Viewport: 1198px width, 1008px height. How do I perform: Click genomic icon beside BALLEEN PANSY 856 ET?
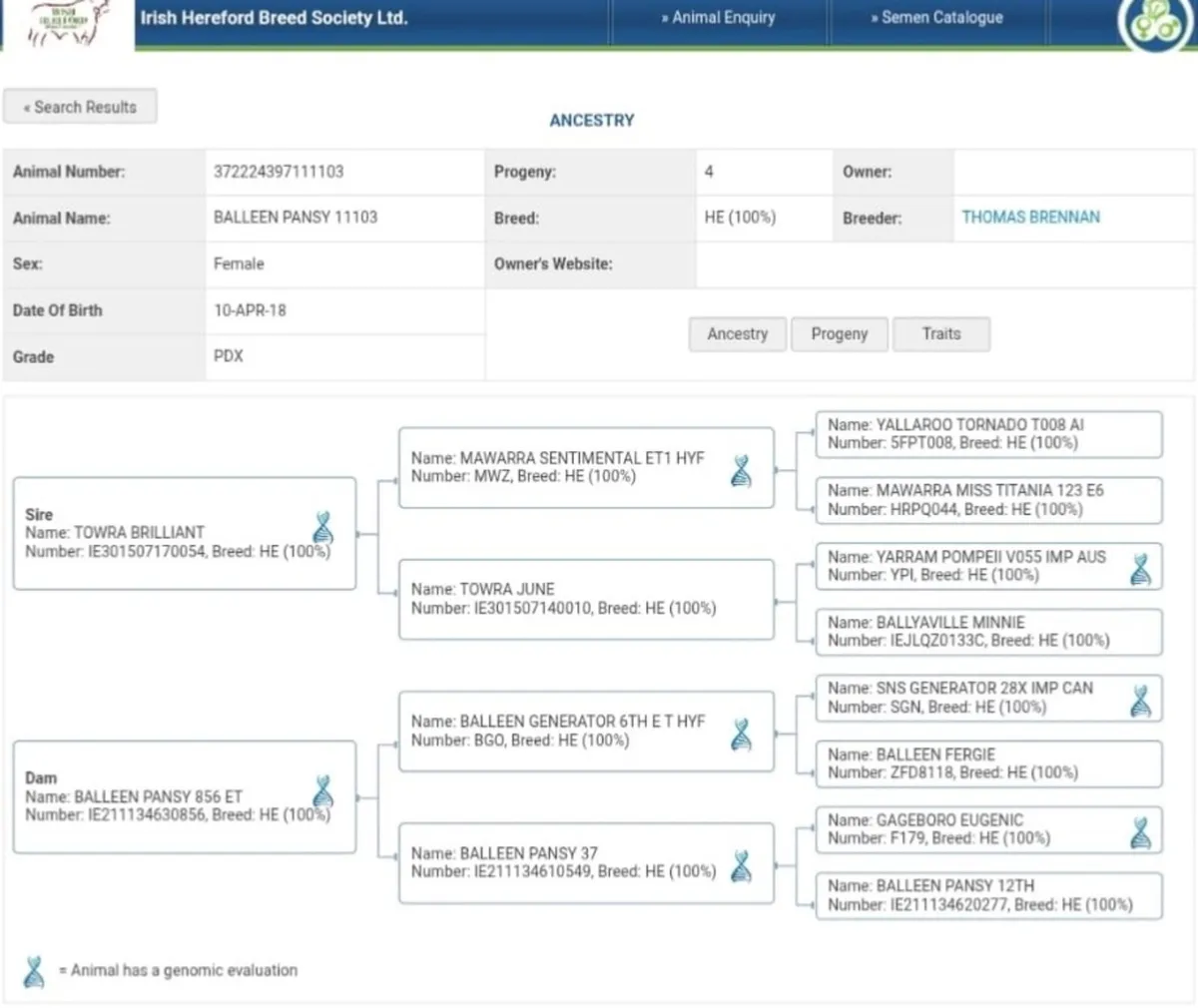(x=323, y=790)
